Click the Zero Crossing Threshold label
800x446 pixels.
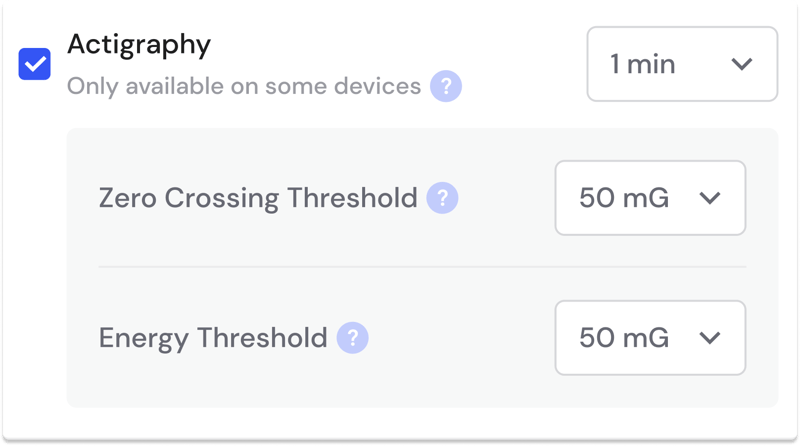tap(258, 198)
